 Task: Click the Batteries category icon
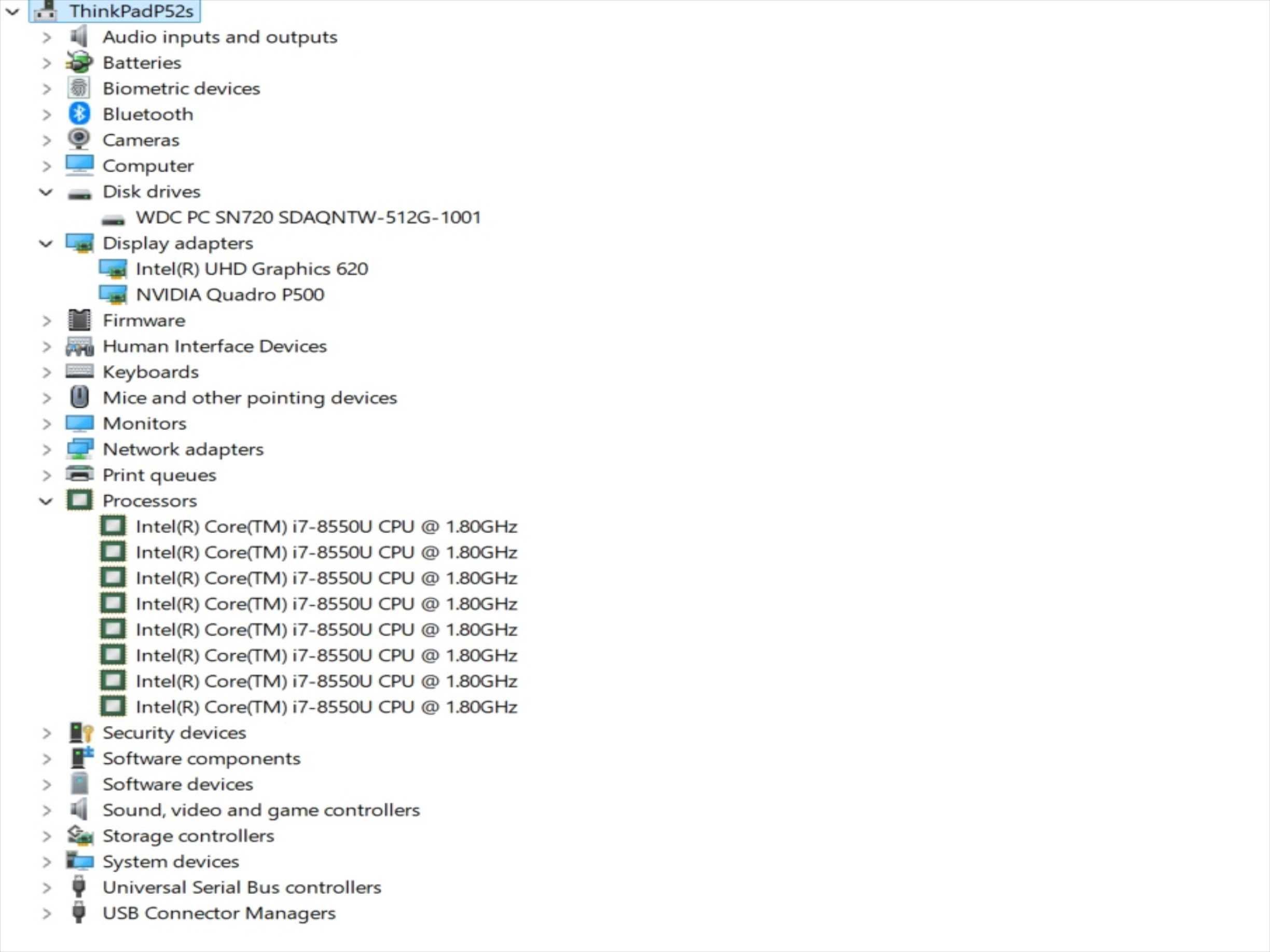(x=79, y=62)
